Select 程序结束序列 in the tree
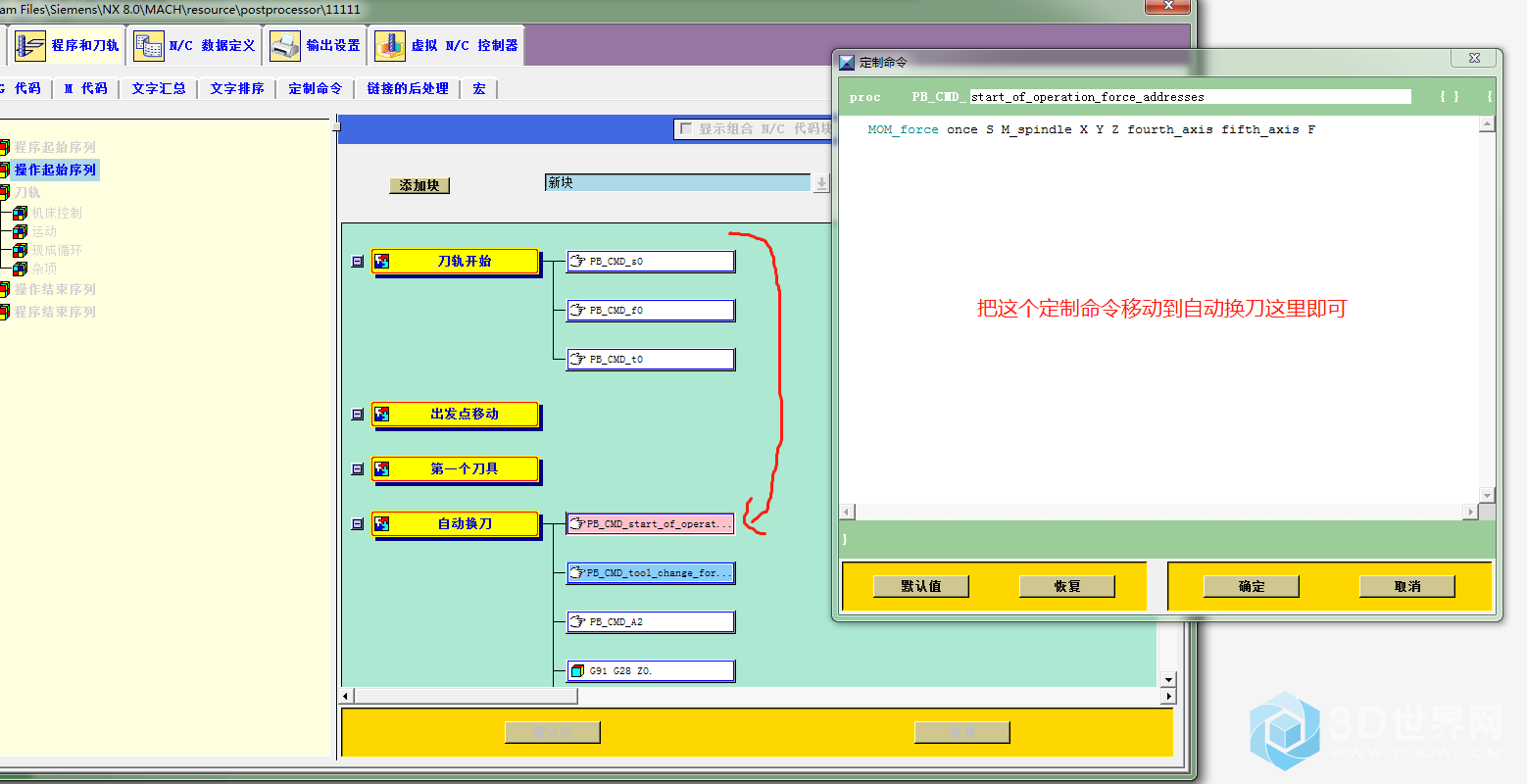 55,313
